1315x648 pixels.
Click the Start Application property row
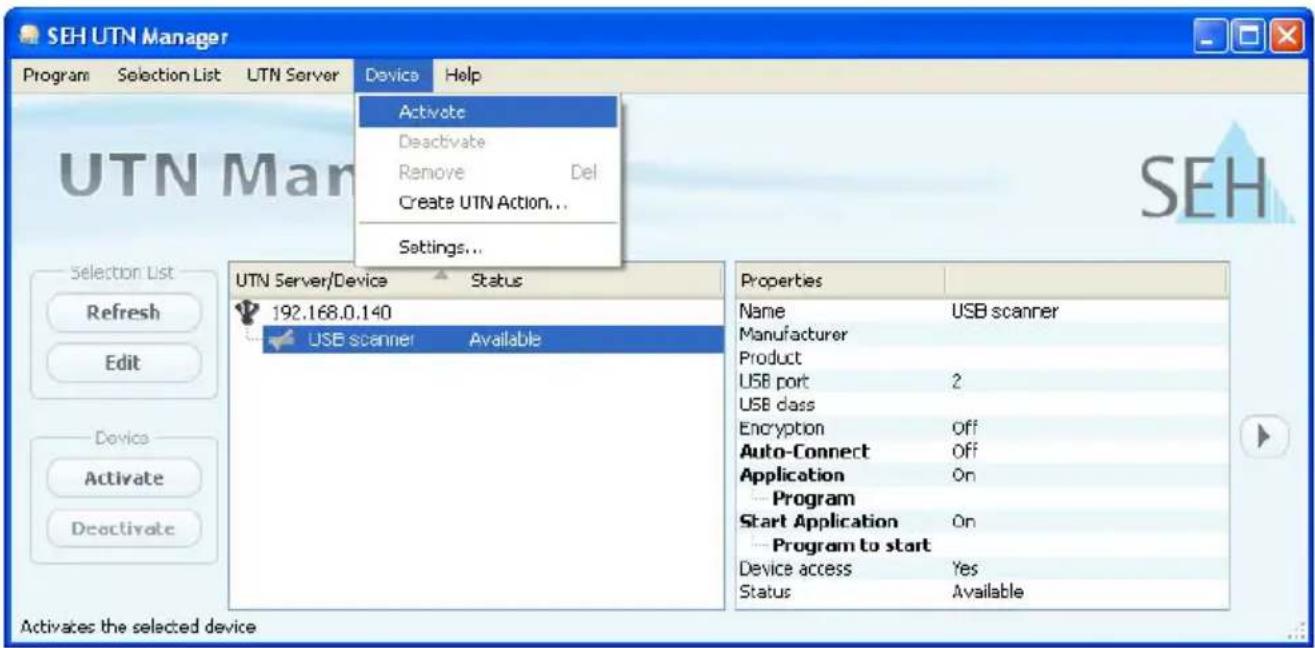[x=980, y=521]
